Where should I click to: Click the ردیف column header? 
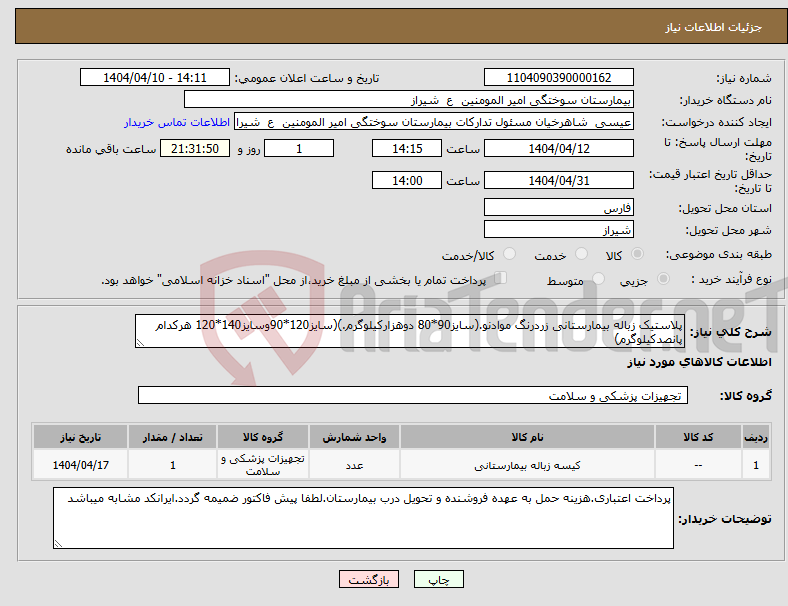[755, 437]
